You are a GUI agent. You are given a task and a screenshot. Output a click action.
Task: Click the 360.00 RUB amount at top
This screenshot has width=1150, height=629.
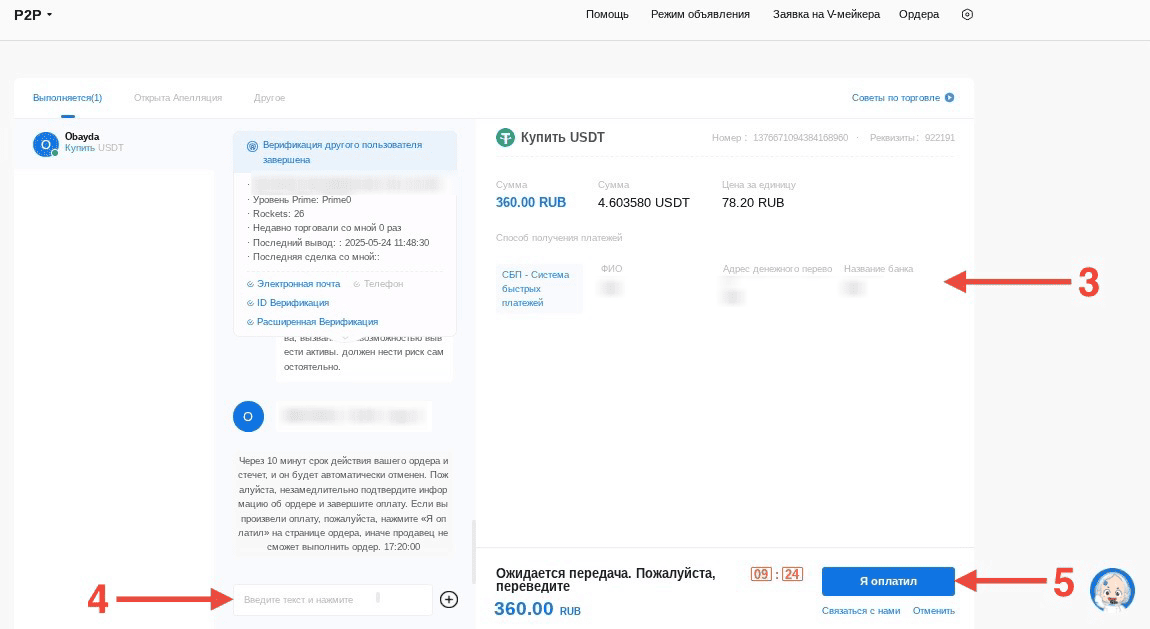pyautogui.click(x=531, y=202)
